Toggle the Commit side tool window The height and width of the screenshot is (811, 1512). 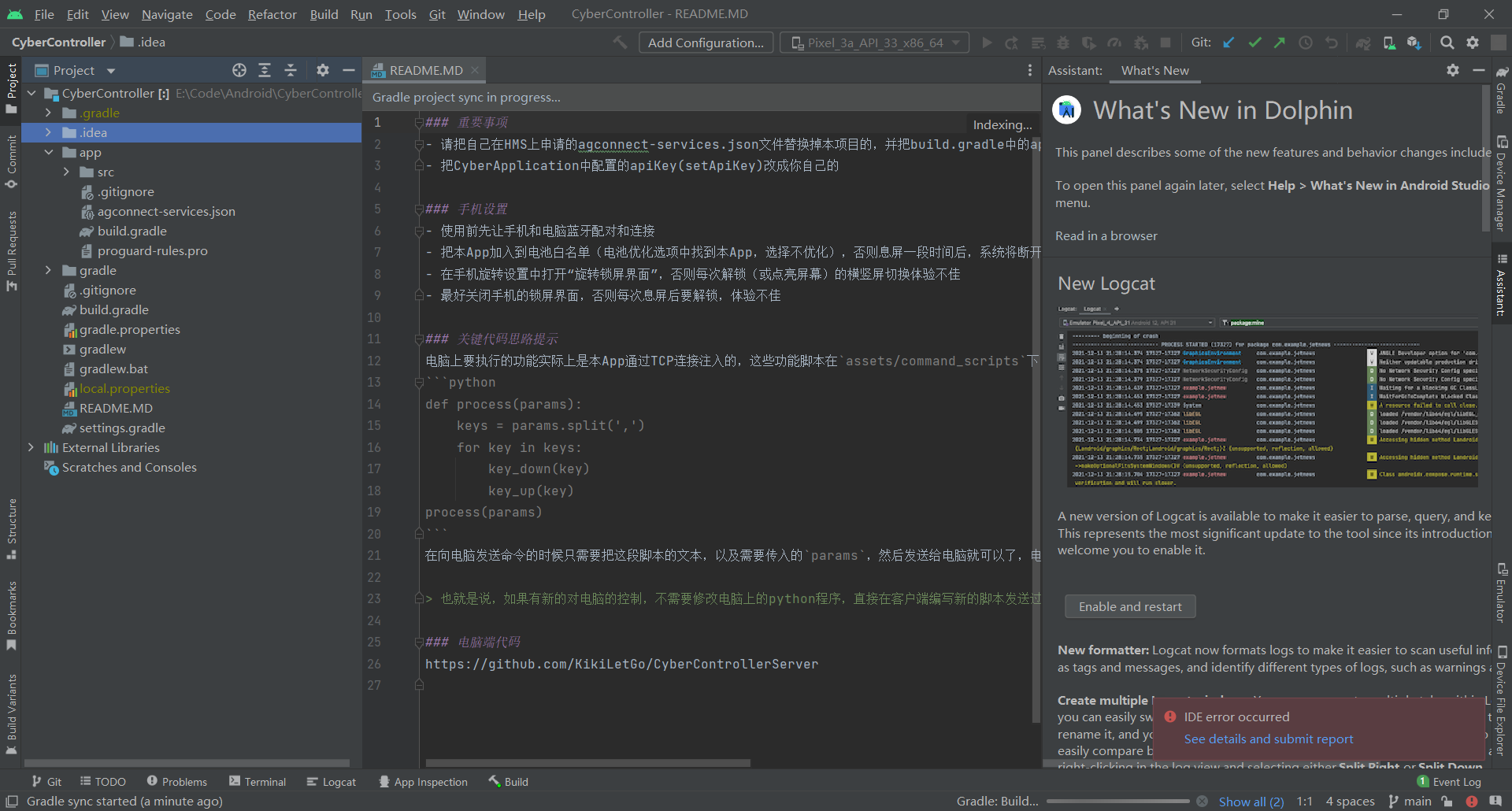(x=11, y=161)
